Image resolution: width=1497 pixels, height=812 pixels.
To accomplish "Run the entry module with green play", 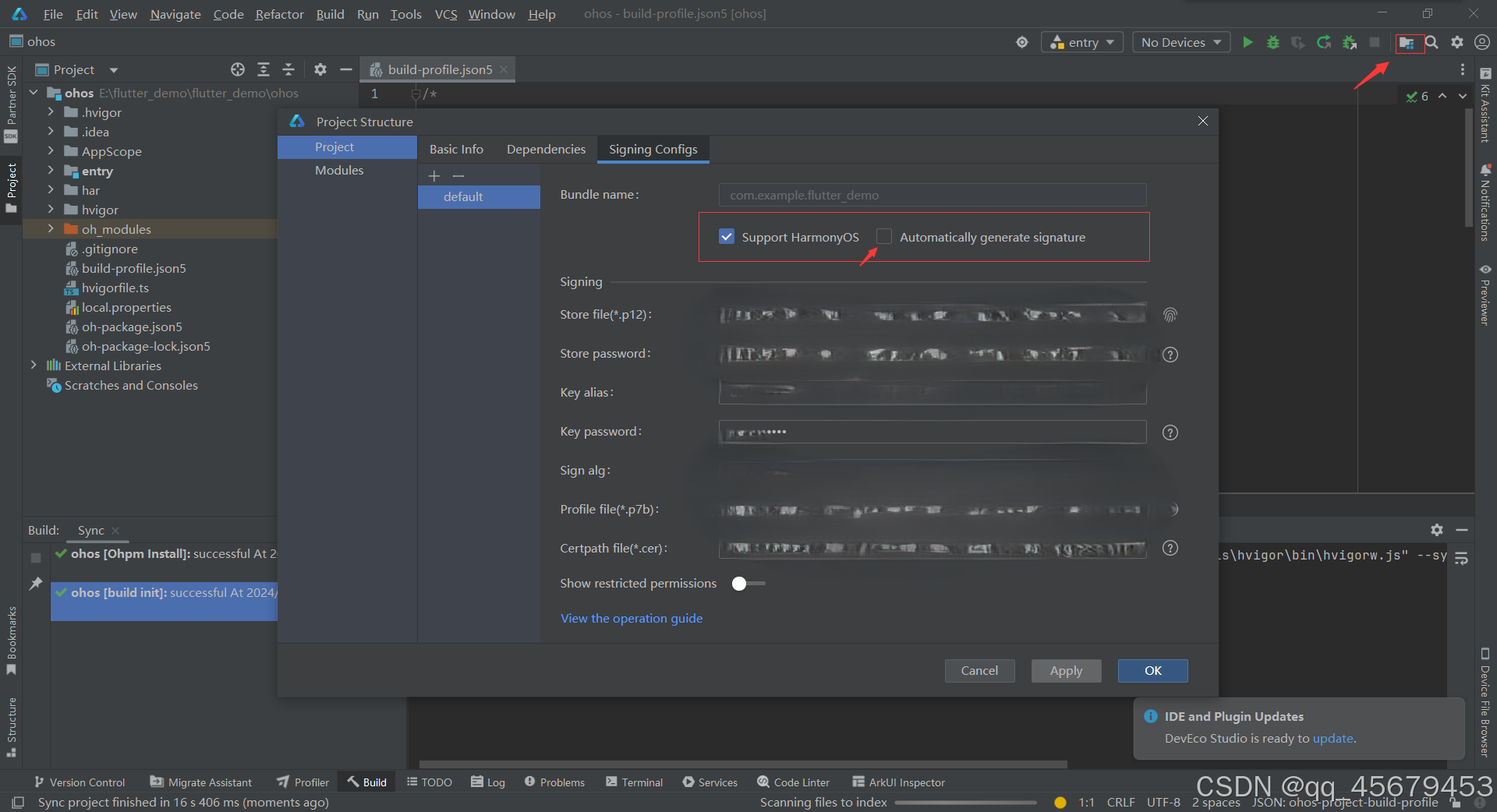I will (1247, 42).
